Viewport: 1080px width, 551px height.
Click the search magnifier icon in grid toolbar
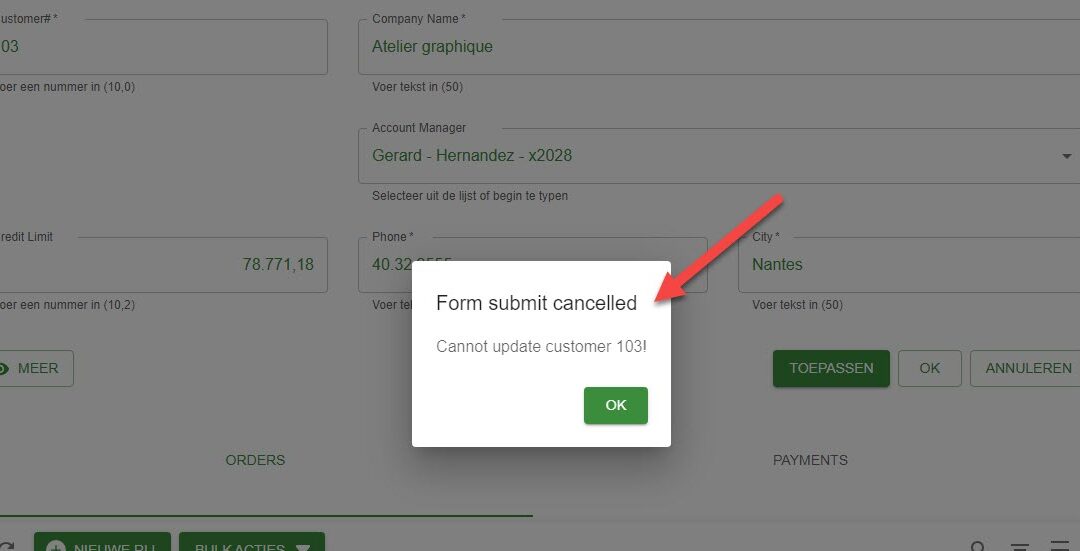(x=977, y=547)
